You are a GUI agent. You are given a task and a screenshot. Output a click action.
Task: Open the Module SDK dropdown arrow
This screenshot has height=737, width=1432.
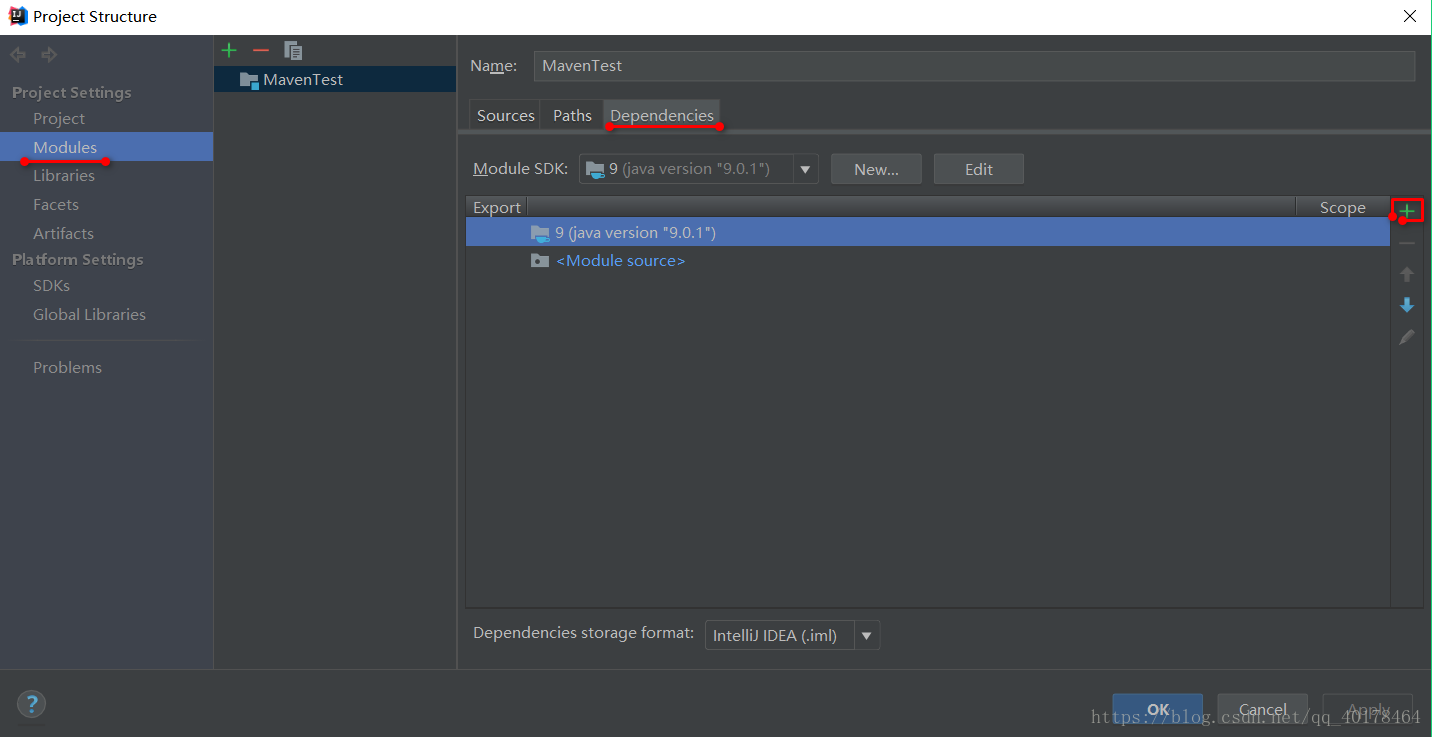click(805, 169)
